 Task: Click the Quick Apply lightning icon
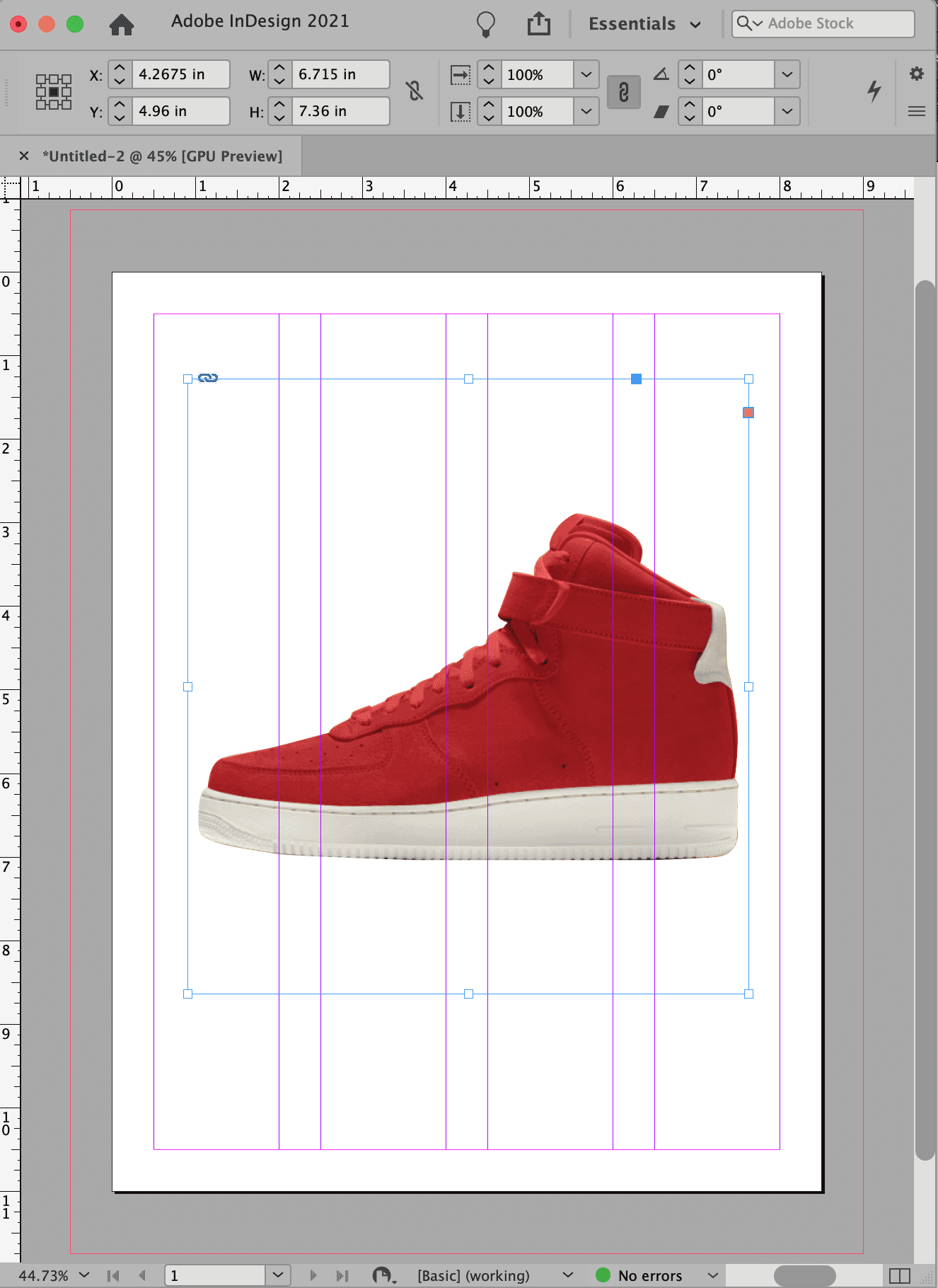874,91
